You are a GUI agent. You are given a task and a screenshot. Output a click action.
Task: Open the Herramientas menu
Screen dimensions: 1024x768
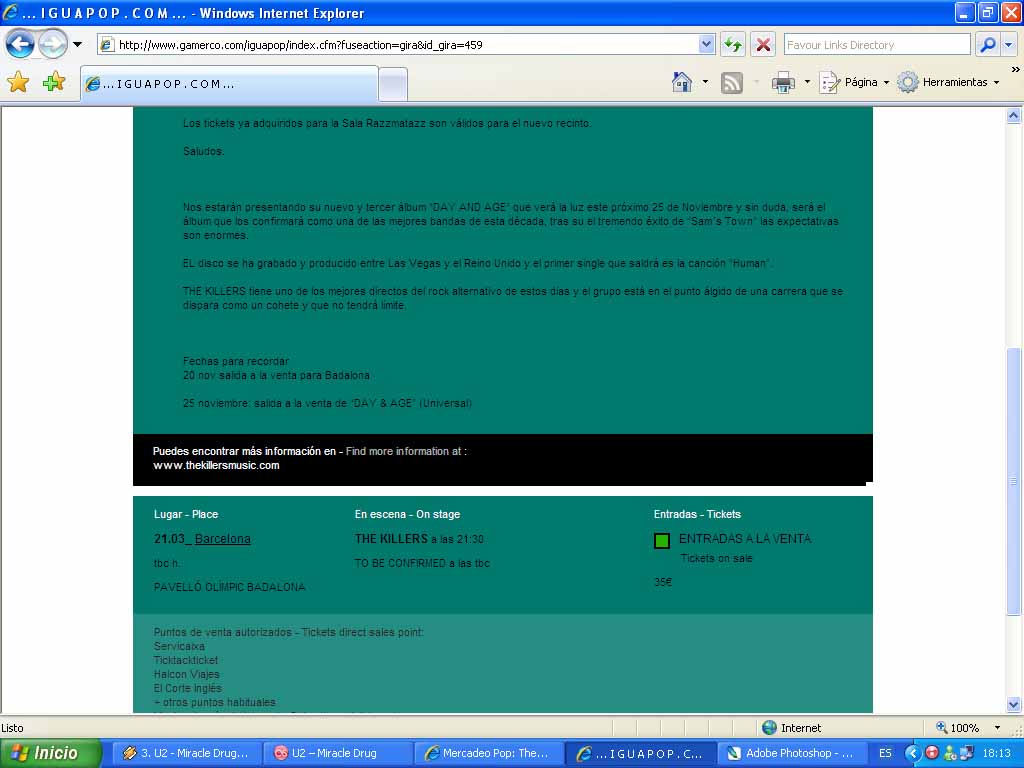pos(948,82)
